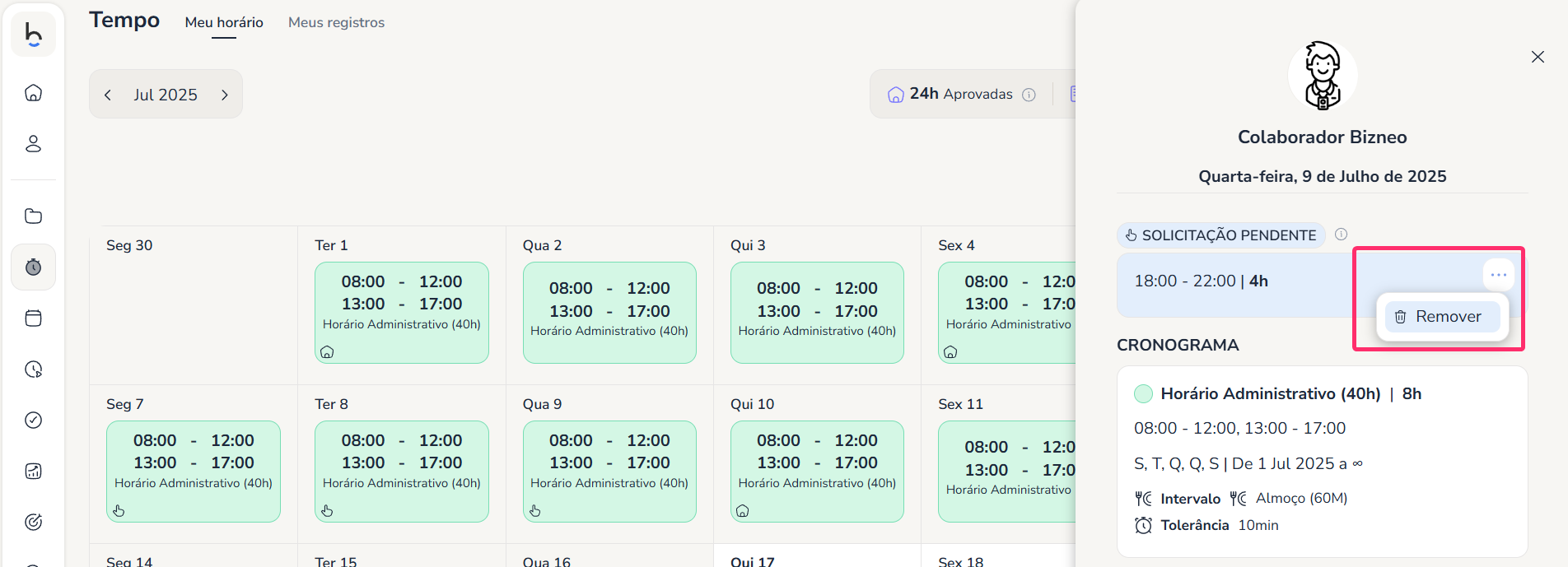Switch to the Meus registros tab
The height and width of the screenshot is (567, 1568).
coord(336,23)
